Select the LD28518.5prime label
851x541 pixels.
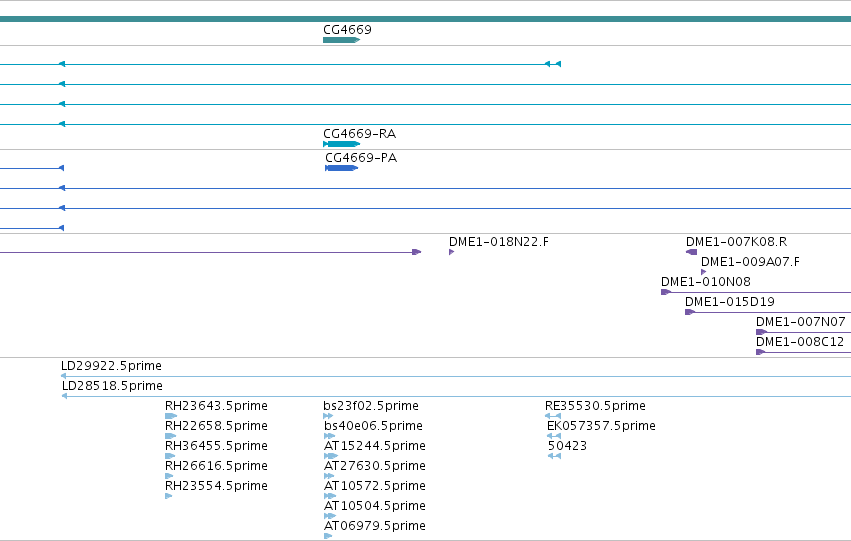click(112, 386)
